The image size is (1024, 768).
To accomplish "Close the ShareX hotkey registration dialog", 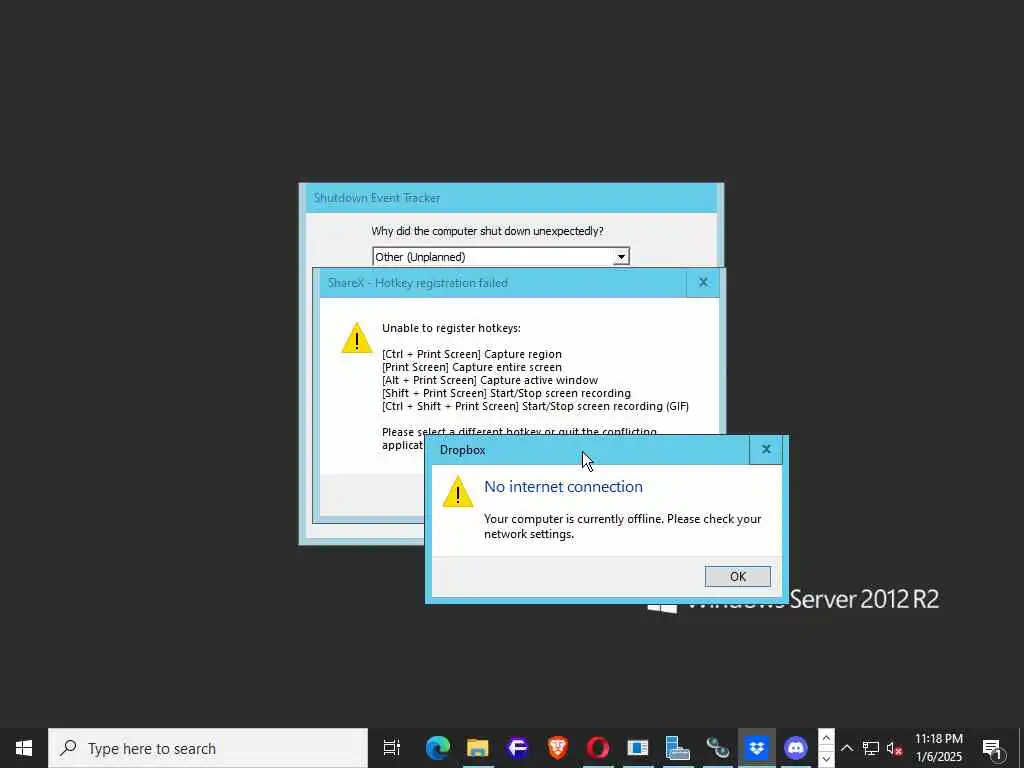I will pos(703,282).
